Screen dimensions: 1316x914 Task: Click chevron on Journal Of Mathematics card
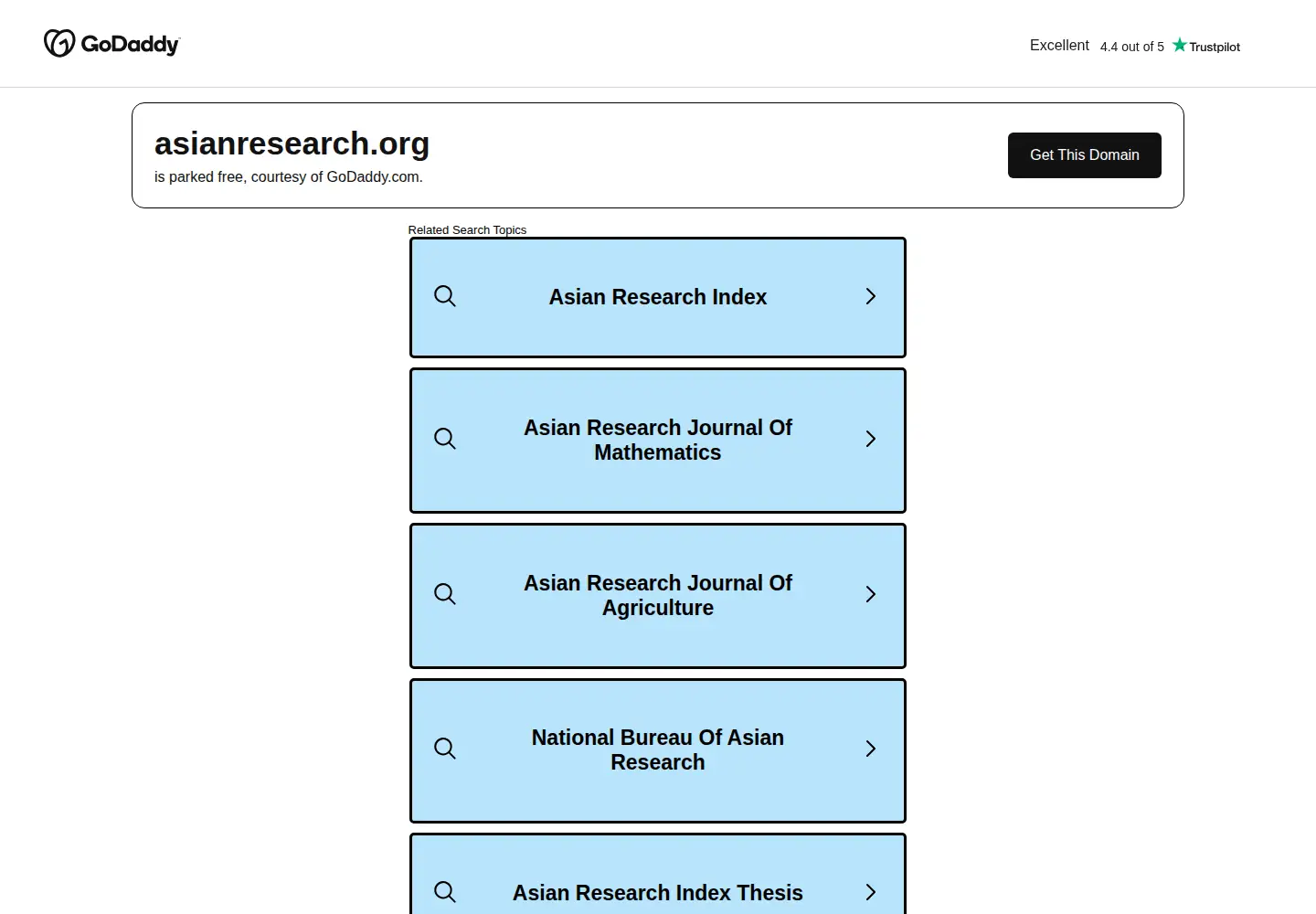pyautogui.click(x=871, y=439)
